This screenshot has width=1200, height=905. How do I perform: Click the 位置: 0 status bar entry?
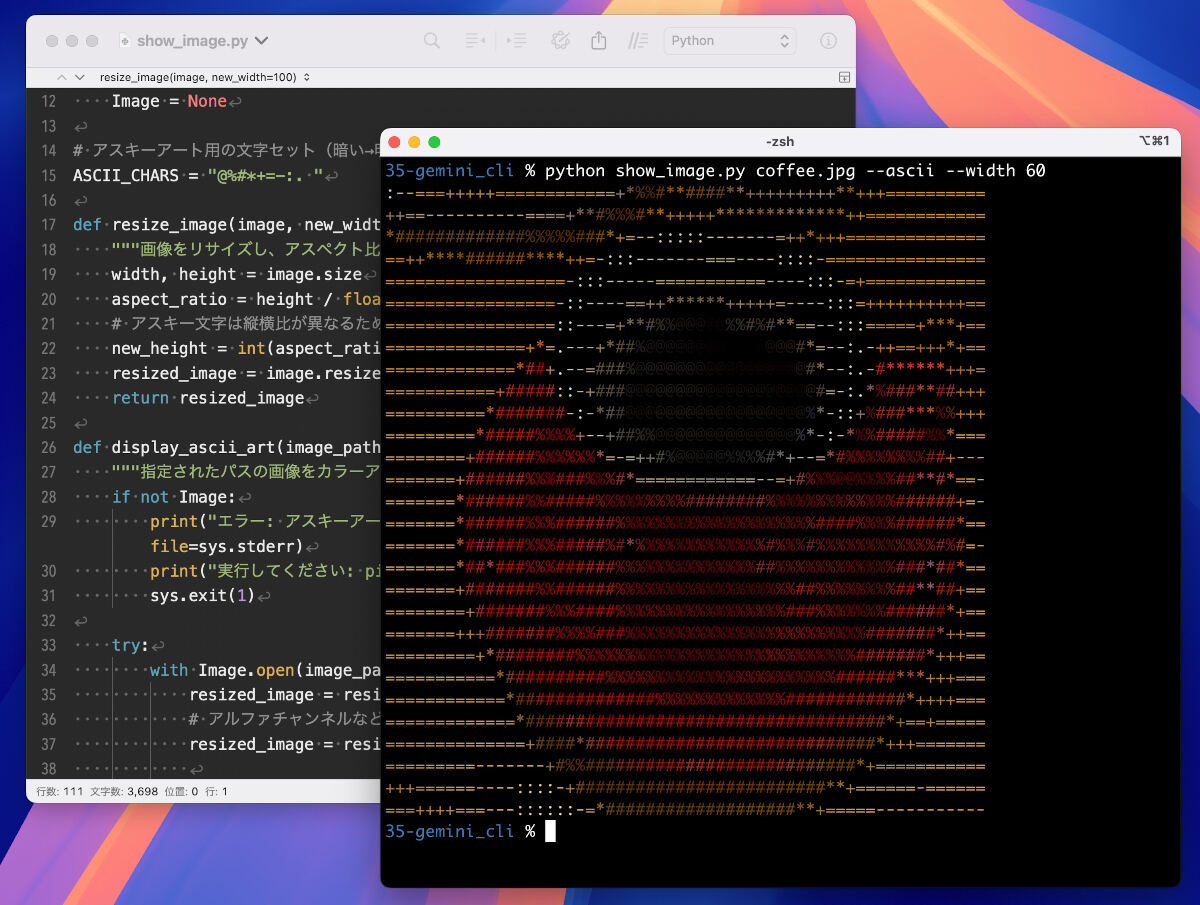tap(183, 791)
